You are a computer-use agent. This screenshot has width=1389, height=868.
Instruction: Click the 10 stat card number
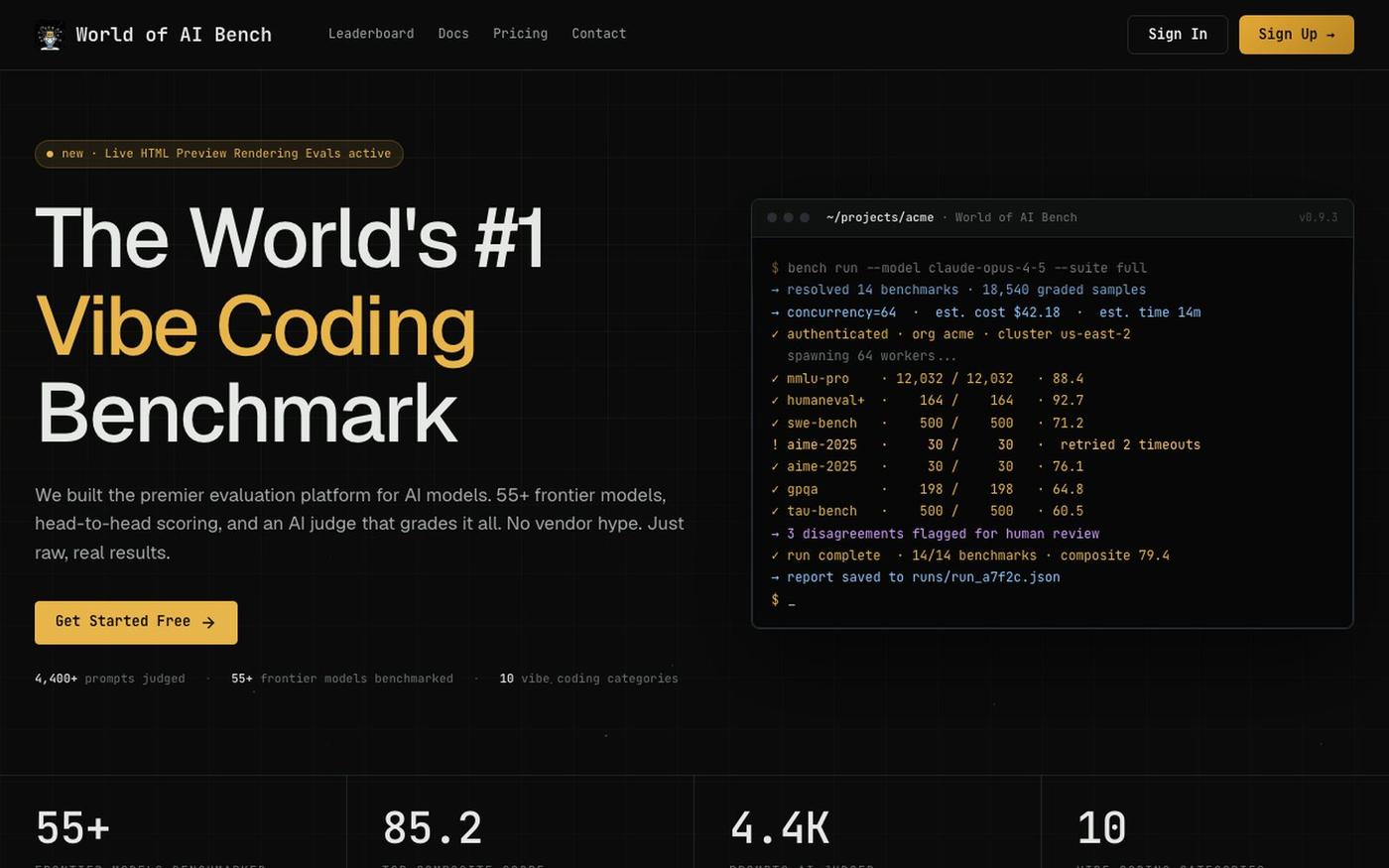(x=1101, y=828)
